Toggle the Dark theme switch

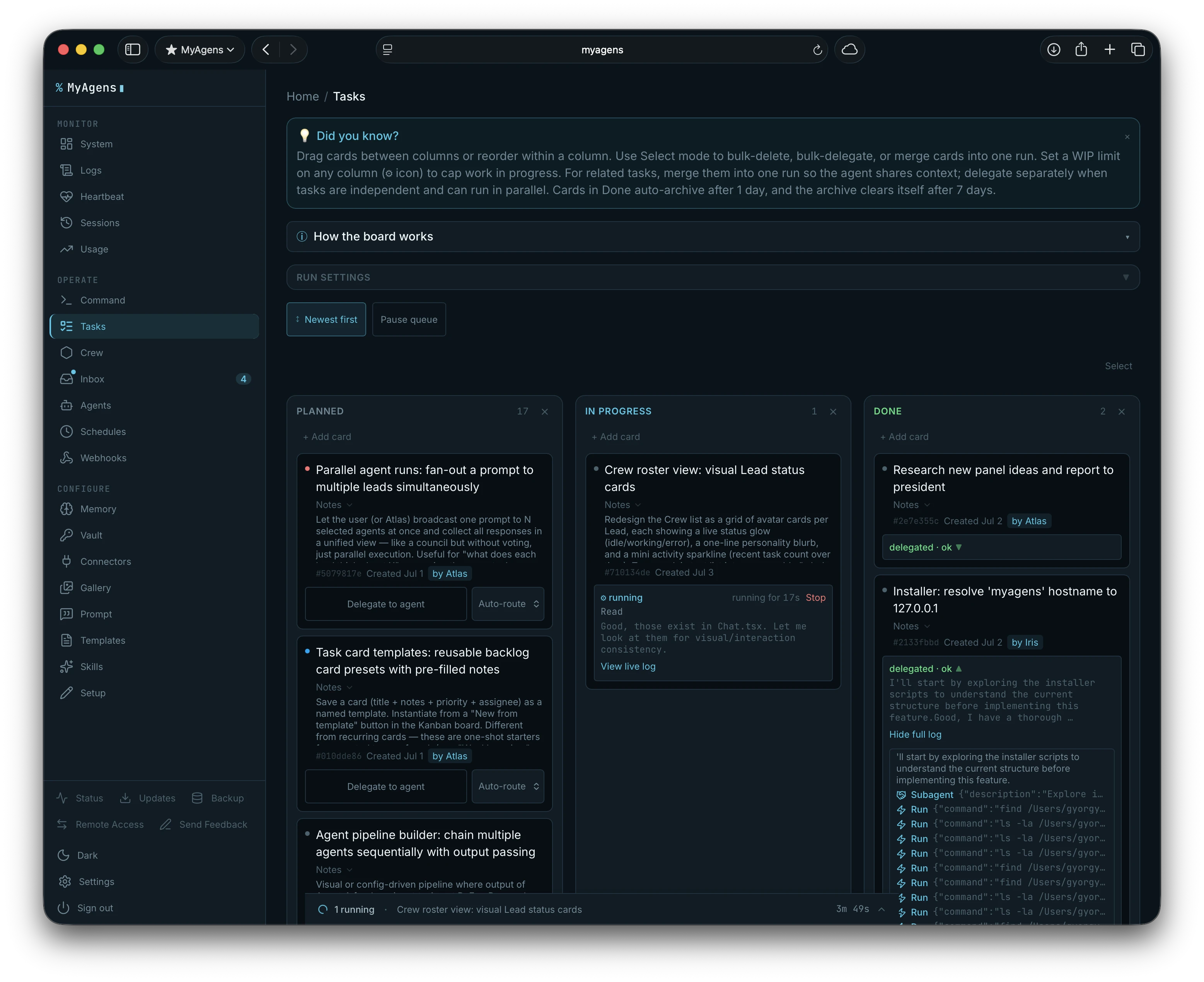[x=78, y=855]
